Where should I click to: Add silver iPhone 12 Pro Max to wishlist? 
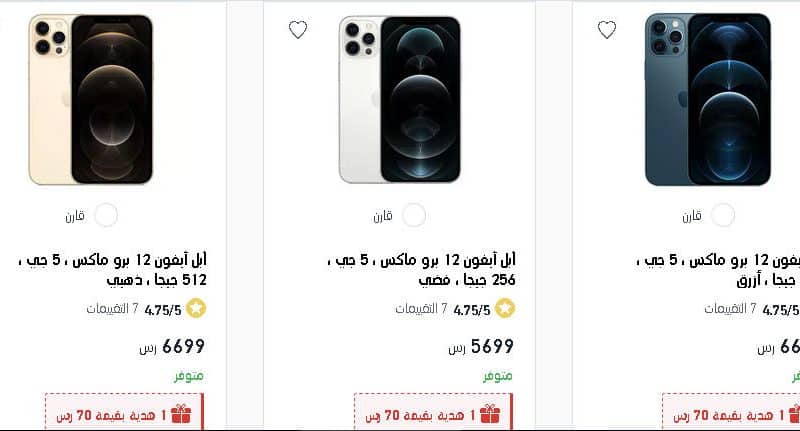tap(298, 30)
